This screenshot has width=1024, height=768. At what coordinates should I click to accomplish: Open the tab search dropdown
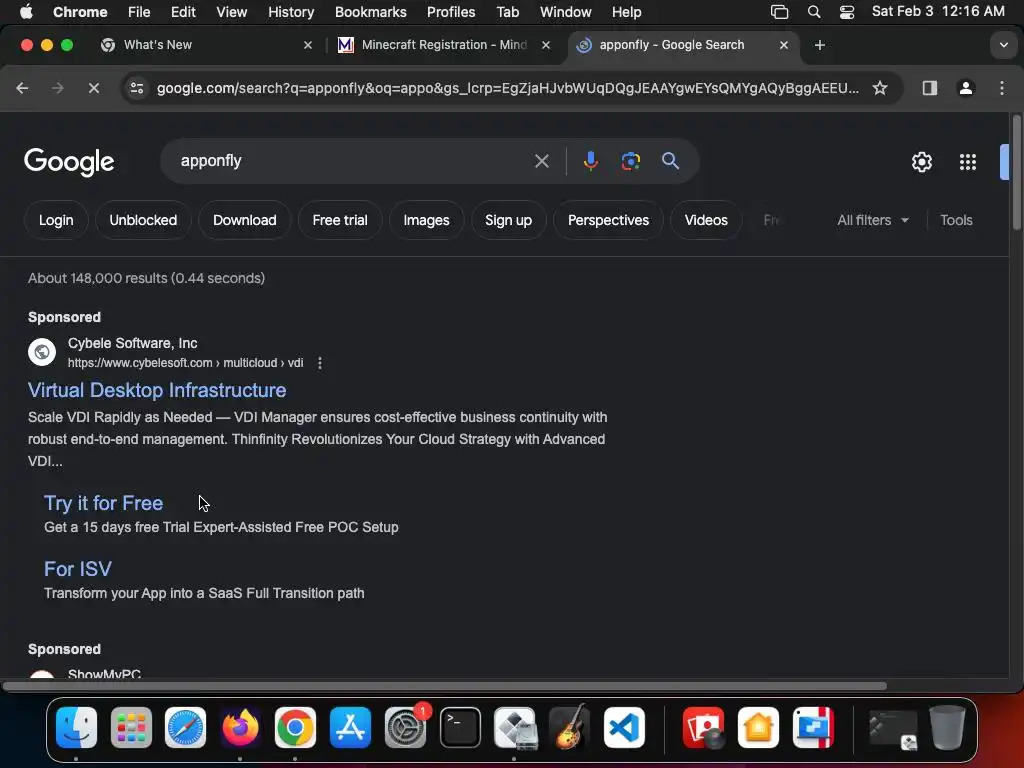click(x=1004, y=45)
